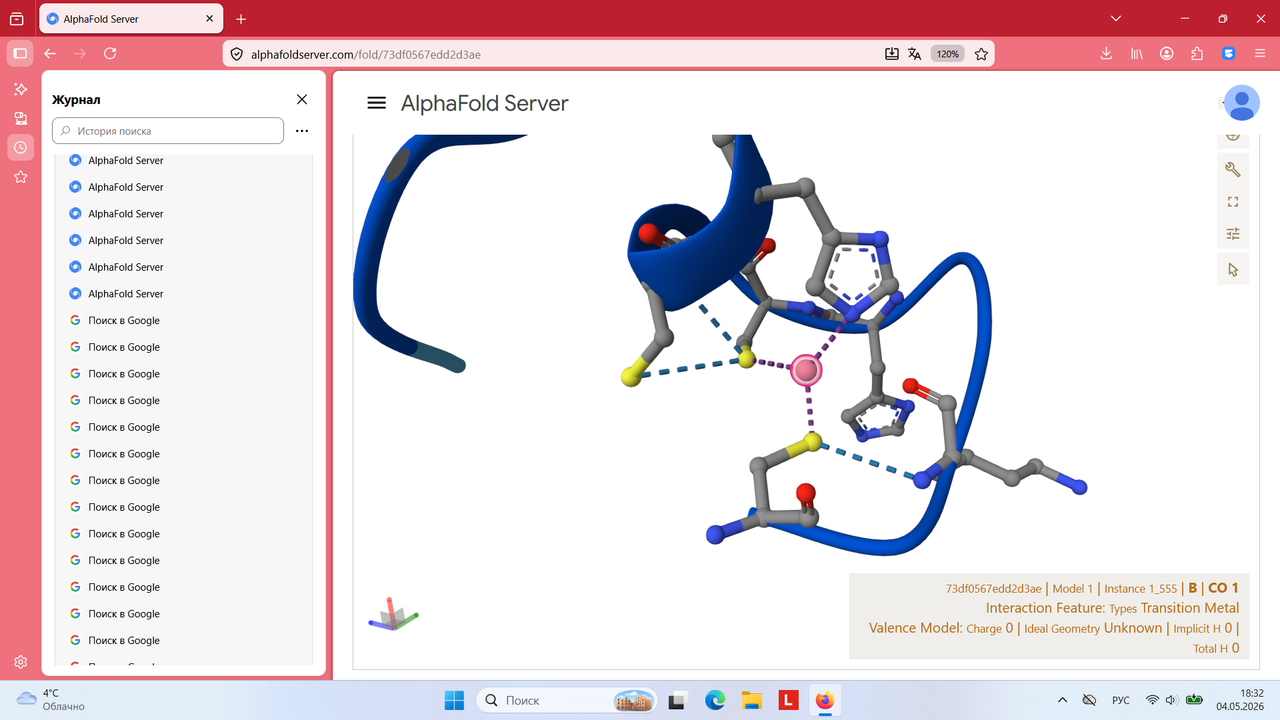Open a new tab with plus button
Image resolution: width=1280 pixels, height=720 pixels.
point(241,19)
